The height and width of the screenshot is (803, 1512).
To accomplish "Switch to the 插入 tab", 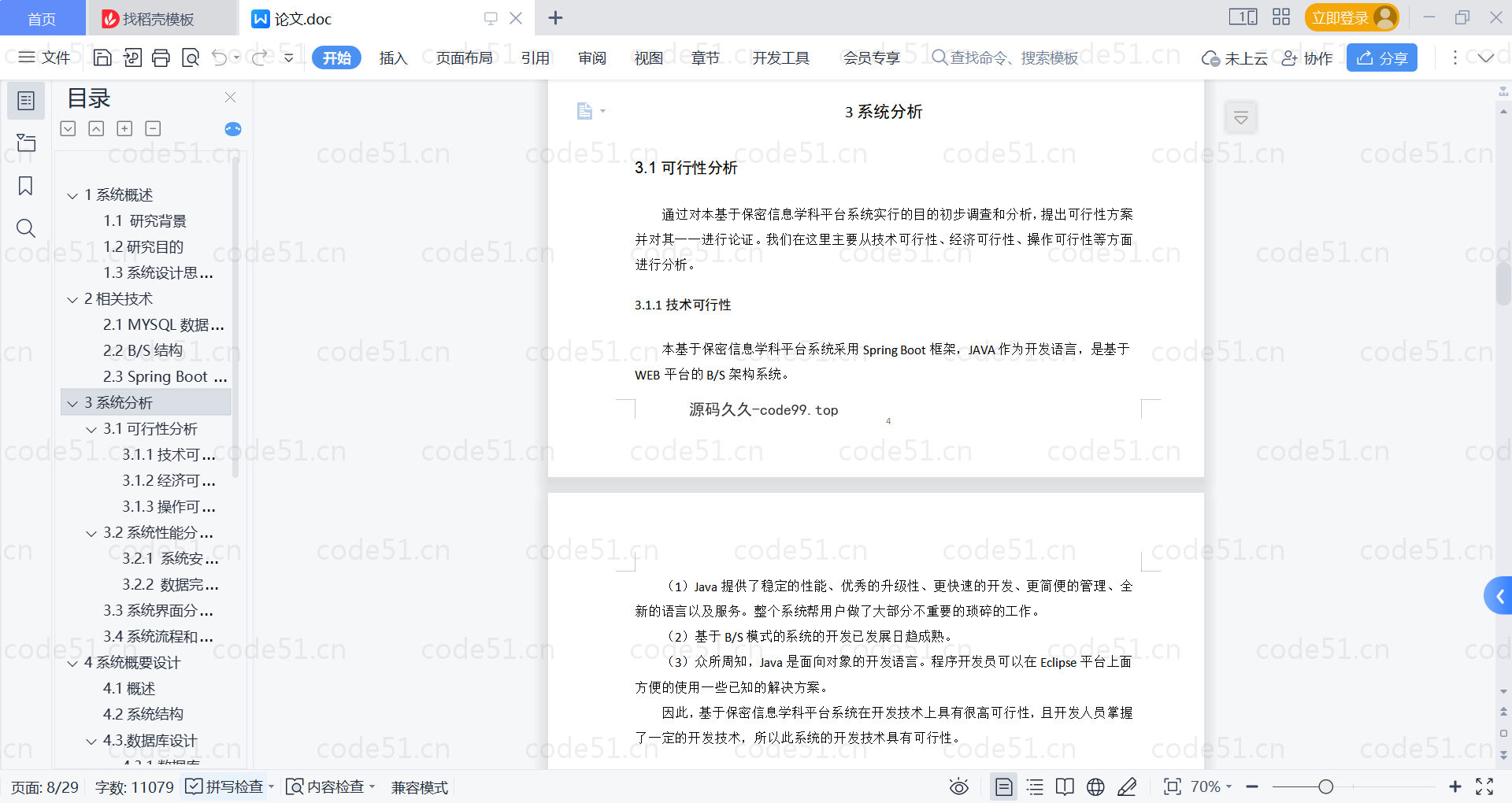I will (393, 57).
